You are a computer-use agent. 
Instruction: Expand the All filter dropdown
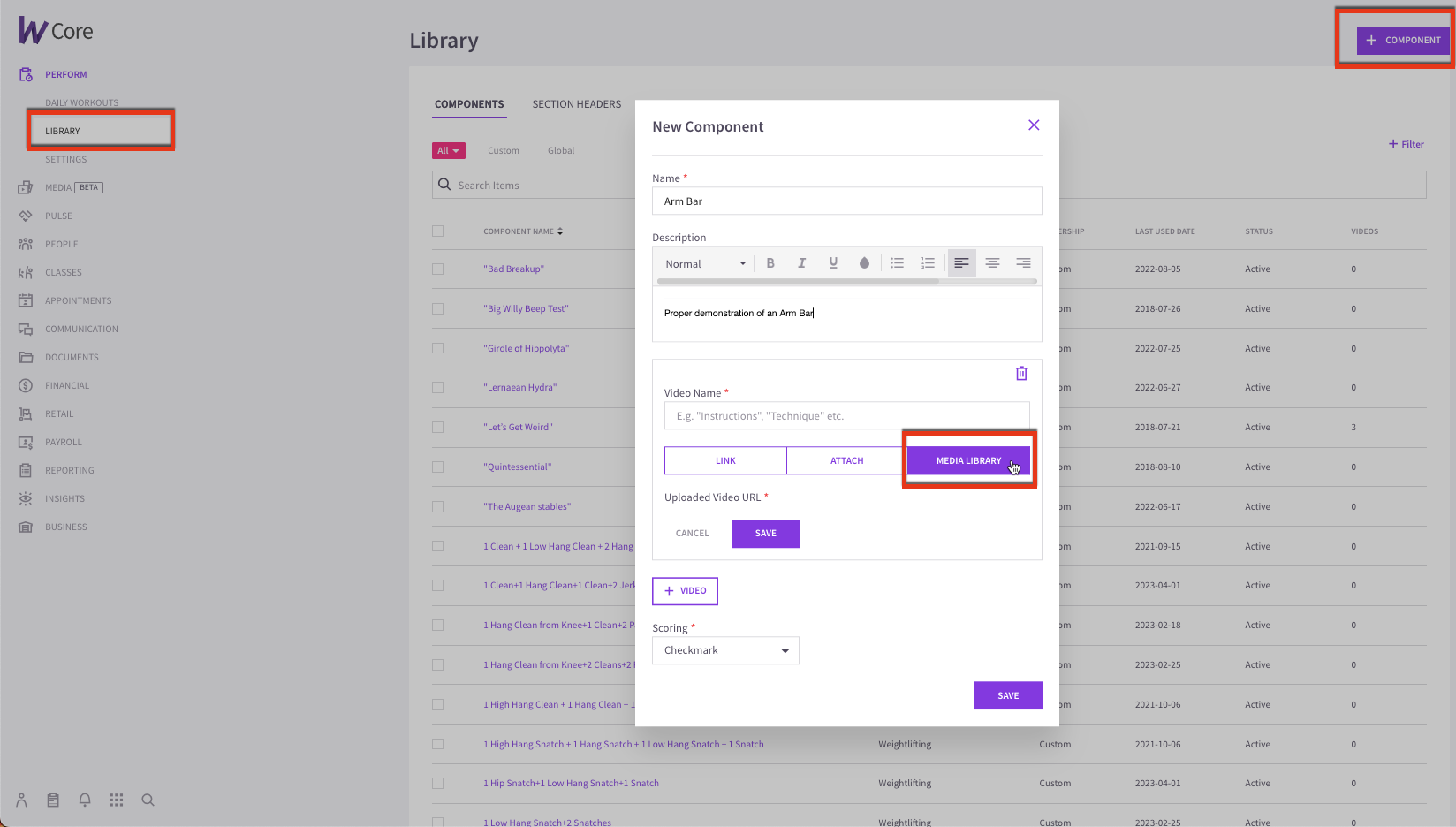[449, 150]
